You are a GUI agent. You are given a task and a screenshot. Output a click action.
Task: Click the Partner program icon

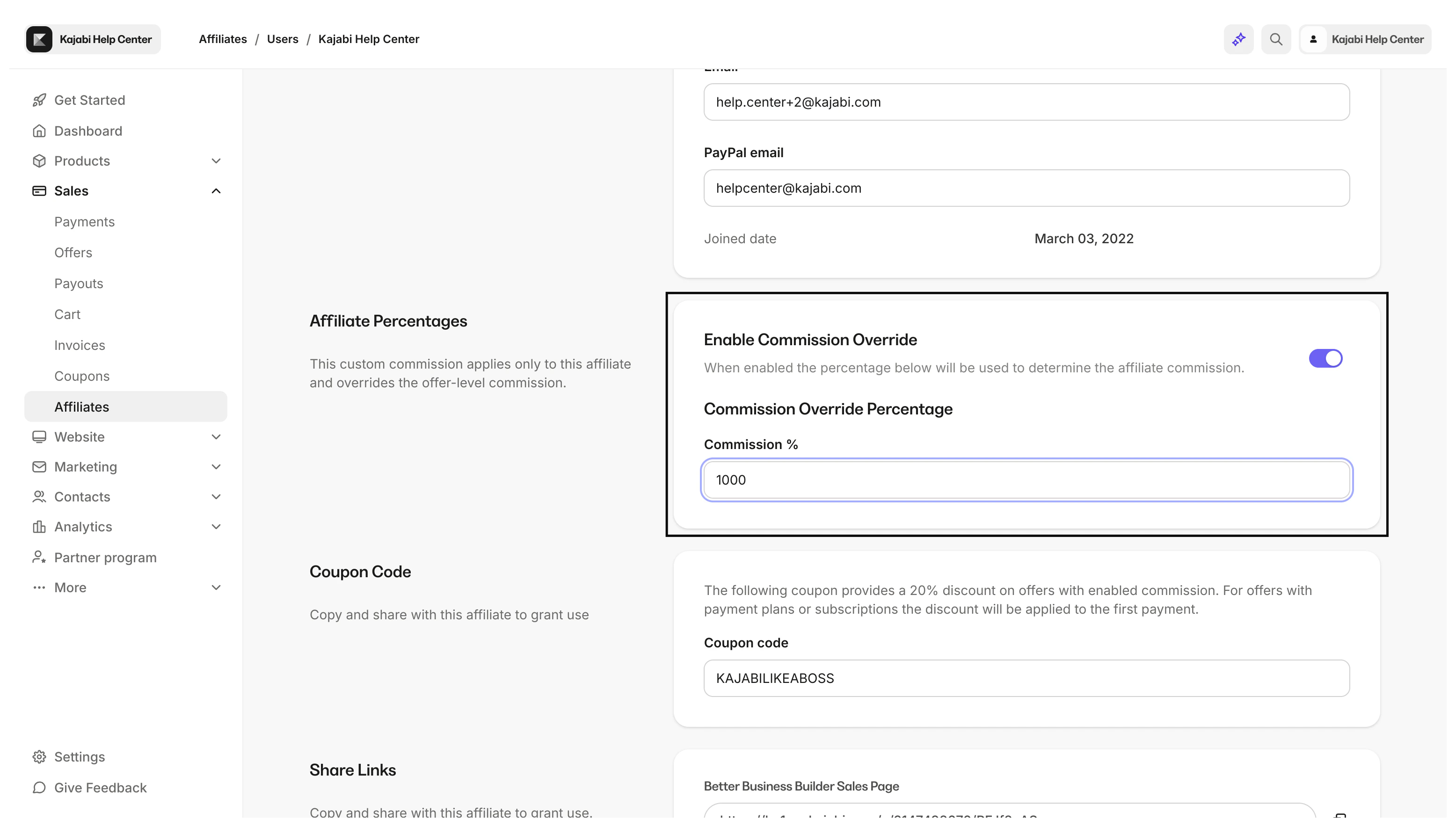click(39, 558)
